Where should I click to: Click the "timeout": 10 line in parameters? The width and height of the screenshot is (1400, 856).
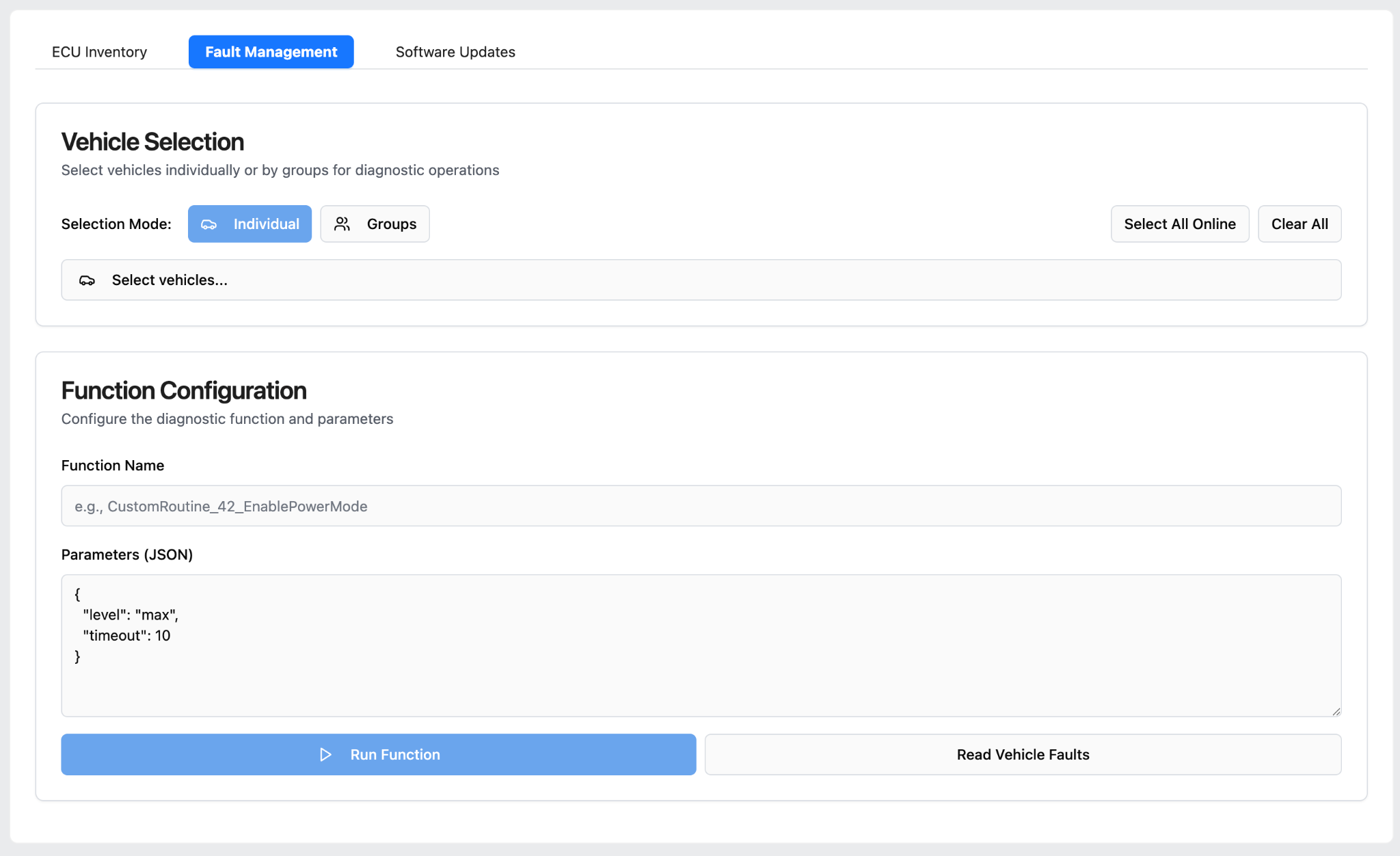pos(126,636)
